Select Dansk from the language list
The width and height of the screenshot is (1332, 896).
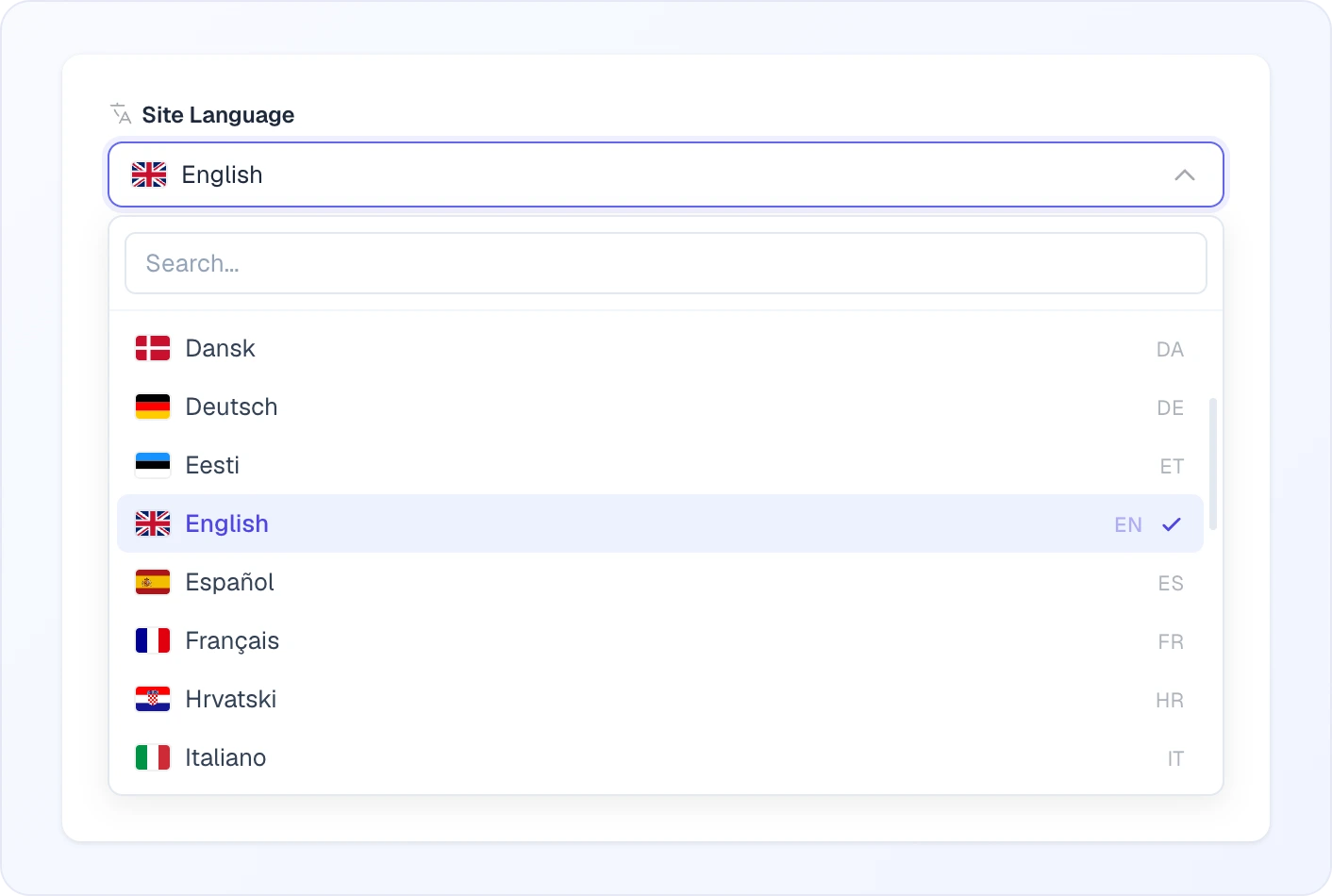660,349
